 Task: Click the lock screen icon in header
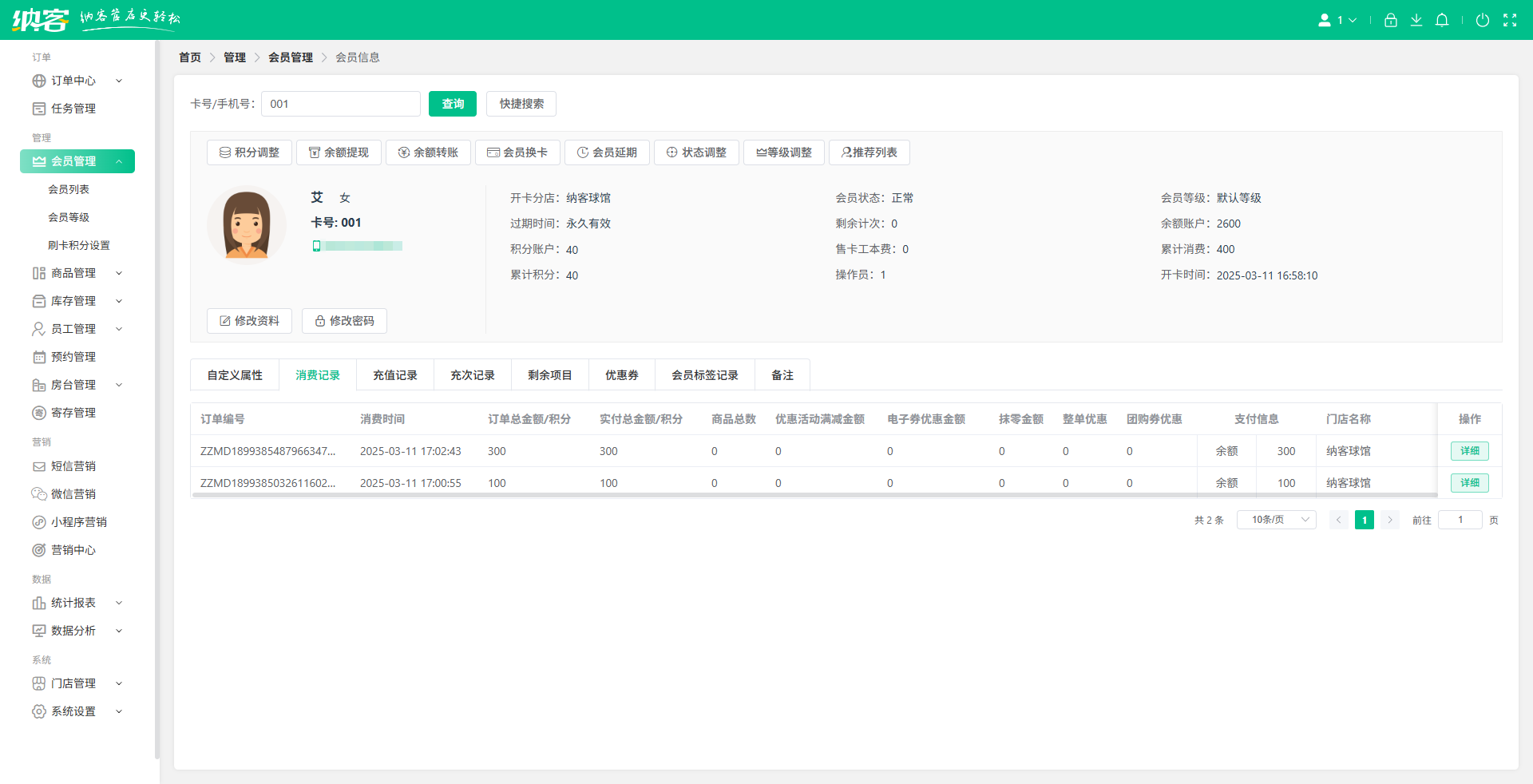tap(1390, 20)
